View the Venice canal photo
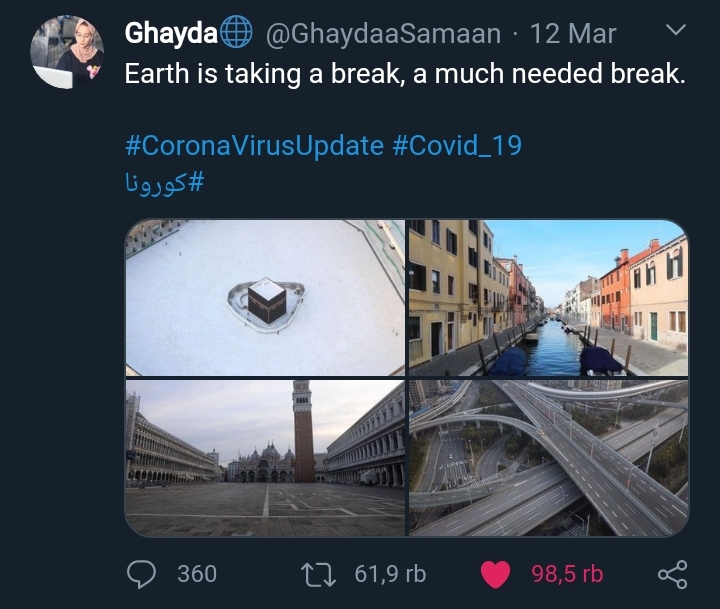720x609 pixels. click(x=549, y=298)
